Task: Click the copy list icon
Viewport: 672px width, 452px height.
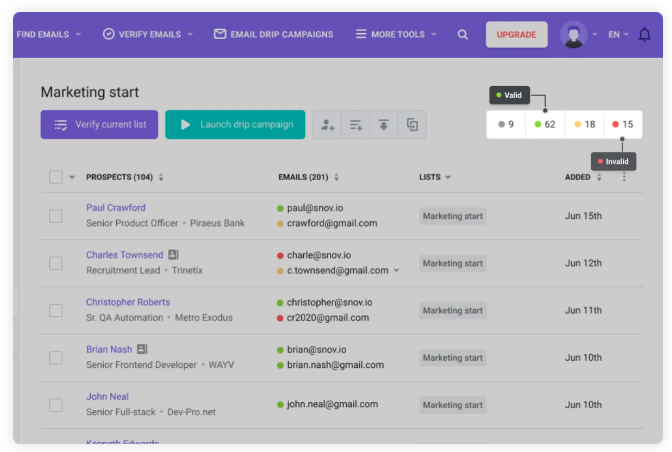Action: (412, 125)
